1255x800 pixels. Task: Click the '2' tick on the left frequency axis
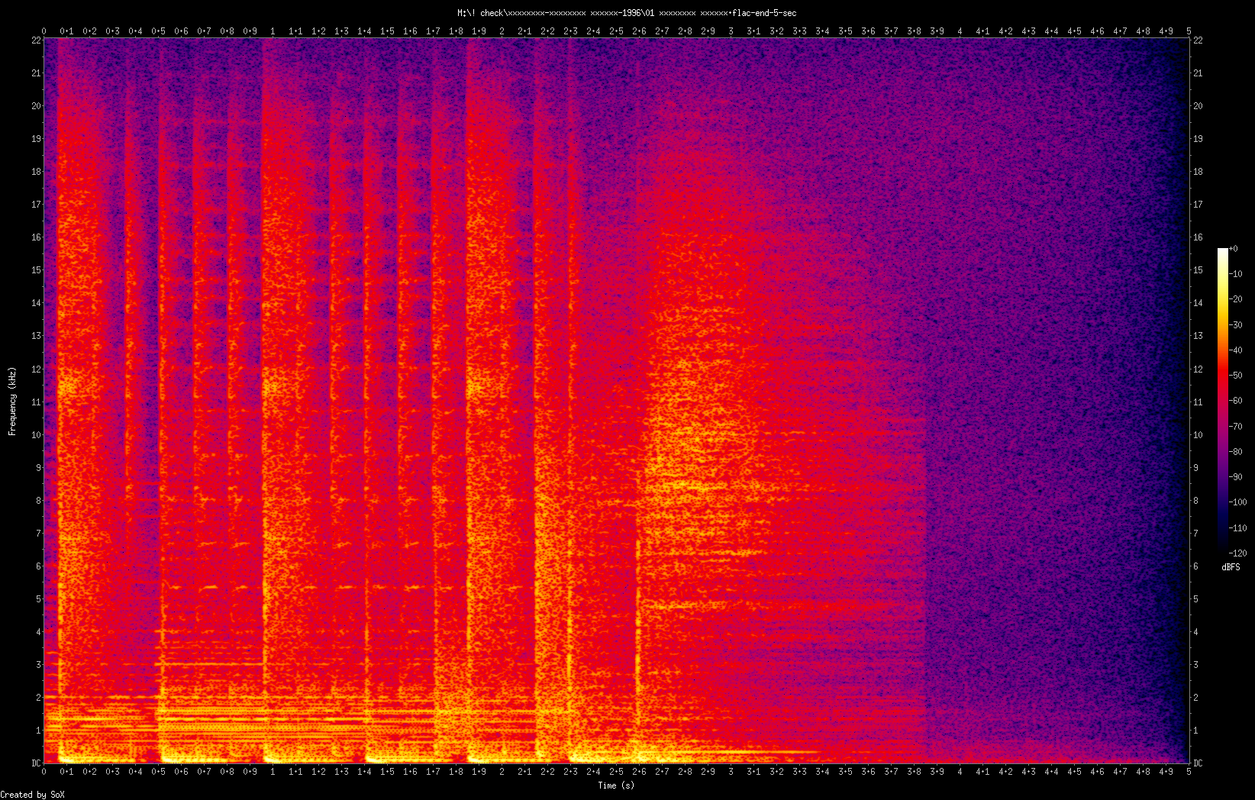click(37, 697)
